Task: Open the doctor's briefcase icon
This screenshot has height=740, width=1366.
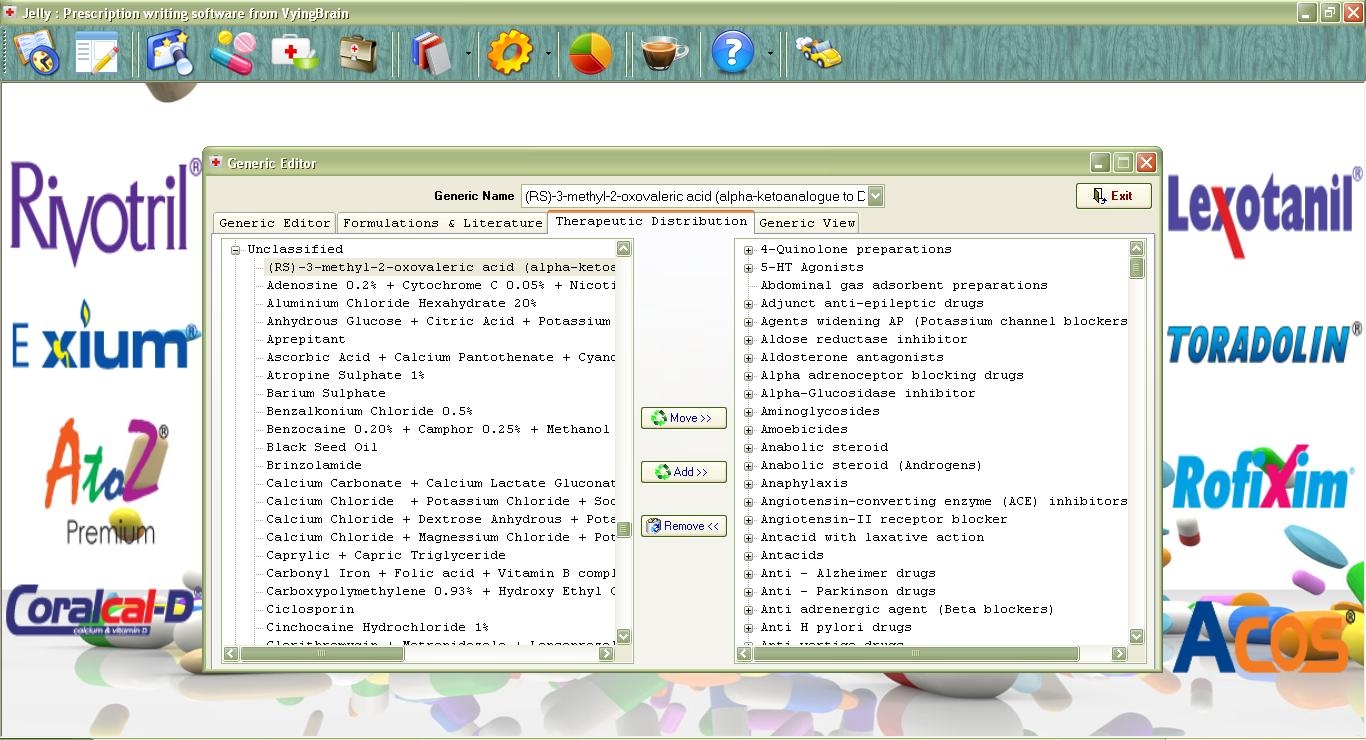Action: coord(357,52)
